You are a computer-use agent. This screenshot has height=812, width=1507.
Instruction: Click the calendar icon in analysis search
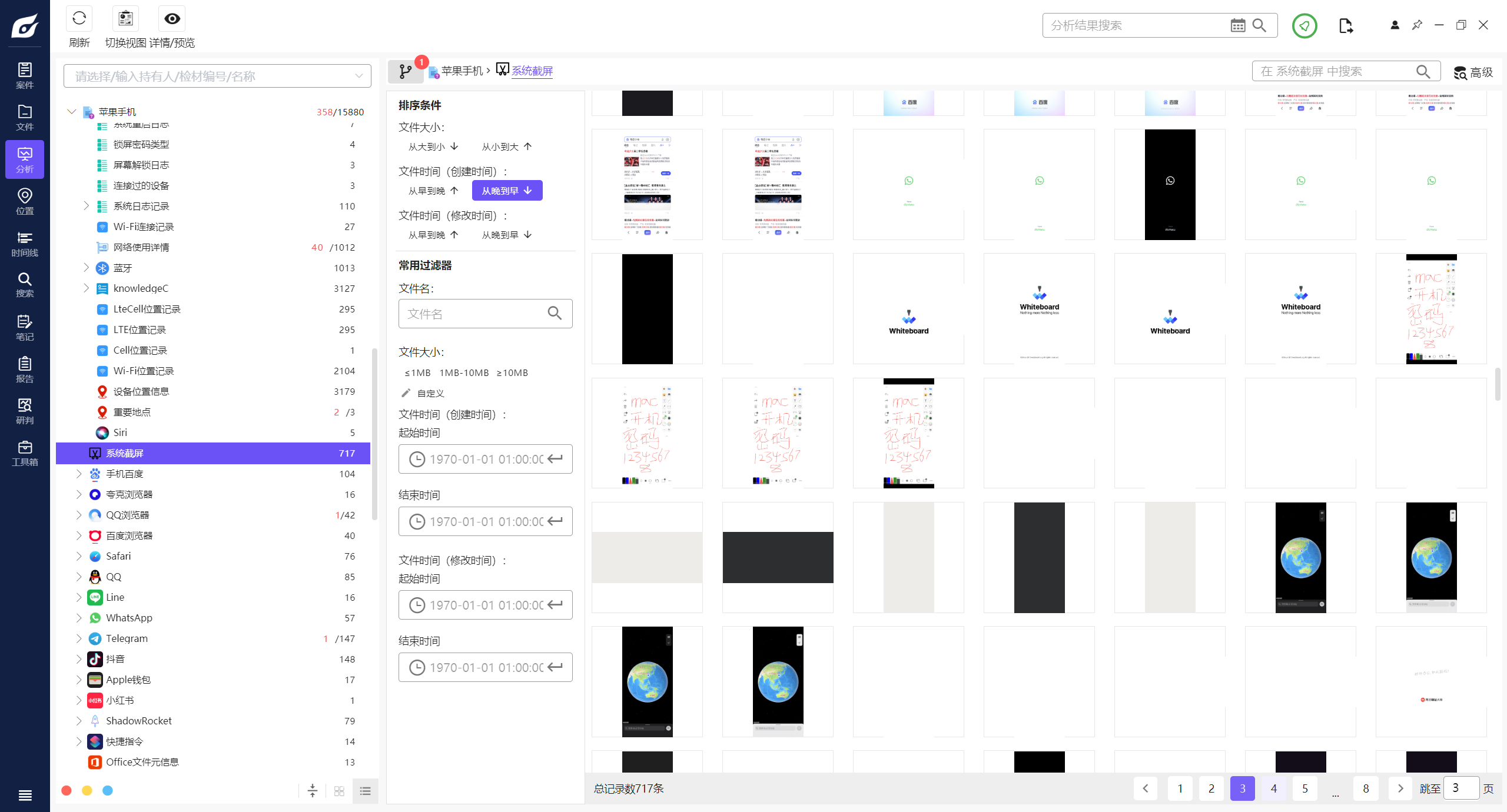1237,25
